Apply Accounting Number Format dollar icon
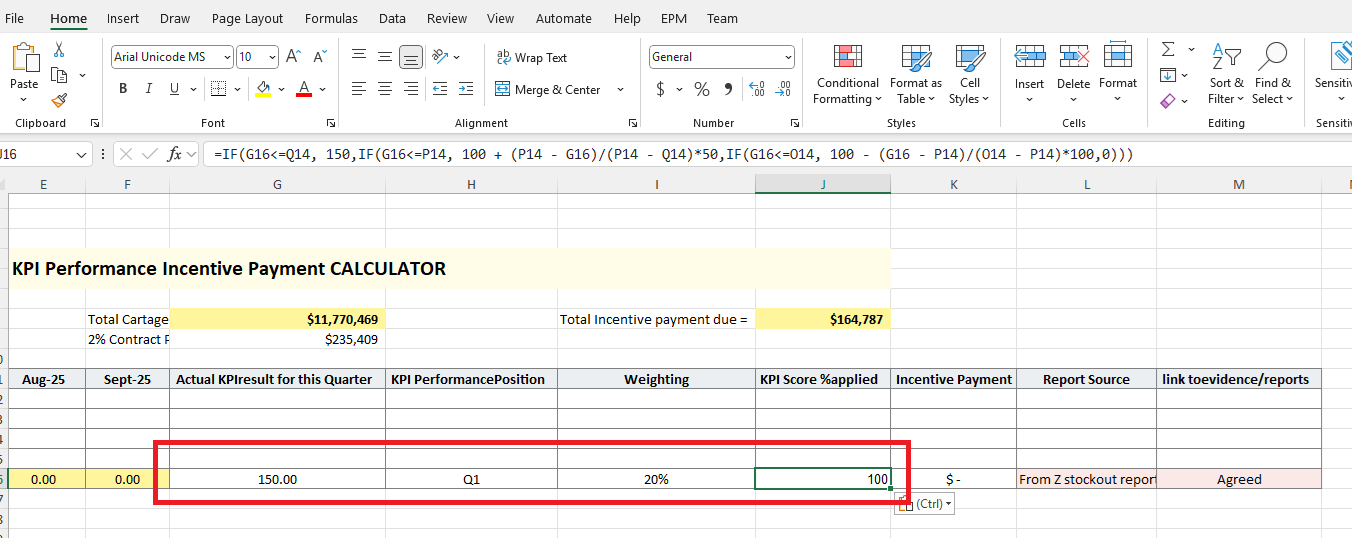Image resolution: width=1352 pixels, height=538 pixels. point(660,89)
